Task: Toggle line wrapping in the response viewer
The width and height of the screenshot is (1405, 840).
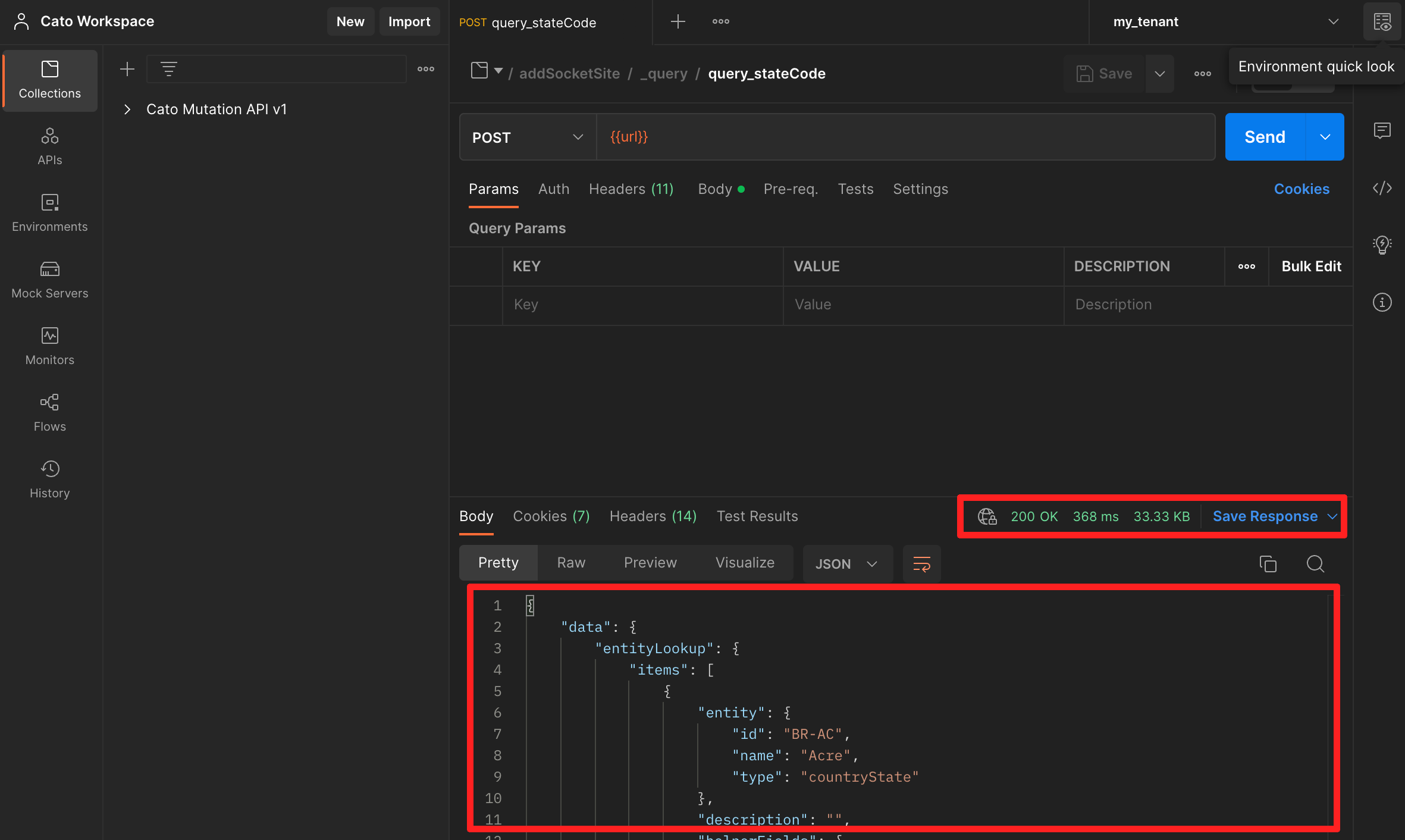Action: [921, 563]
